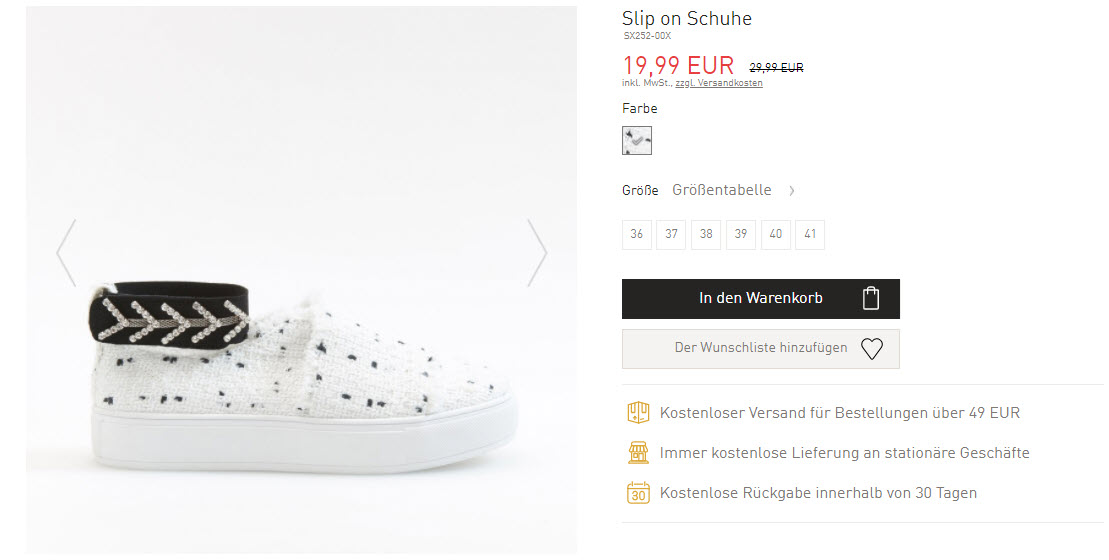Viewport: 1109px width, 560px height.
Task: Select size 38
Action: (x=706, y=234)
